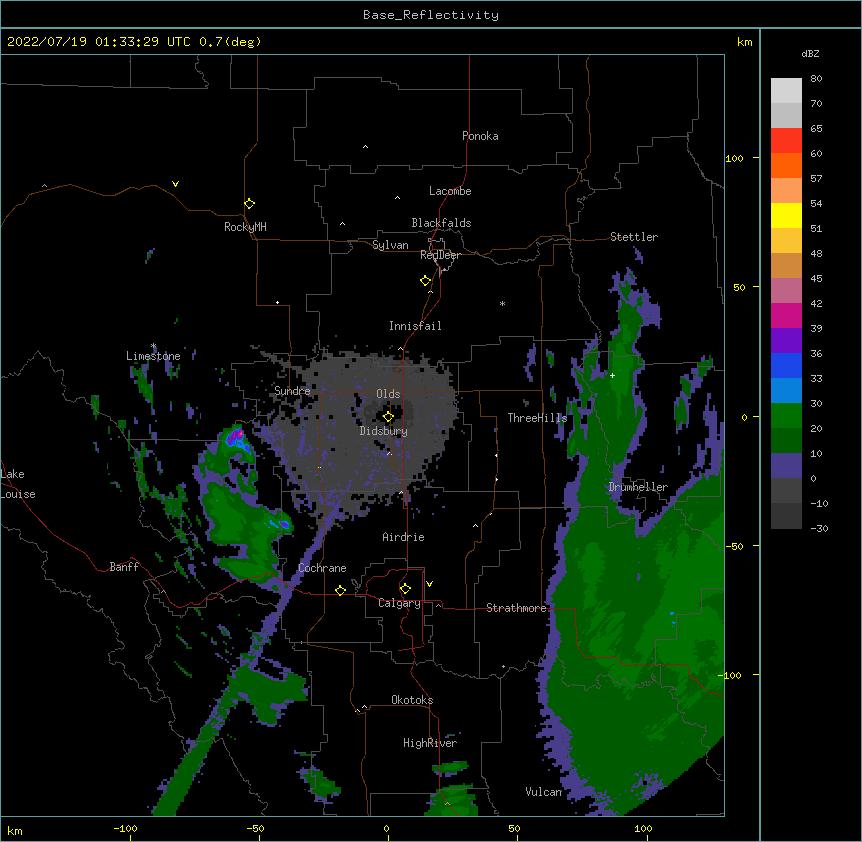Pick the light blue 30-33 dBZ swatch
This screenshot has width=862, height=842.
point(786,391)
